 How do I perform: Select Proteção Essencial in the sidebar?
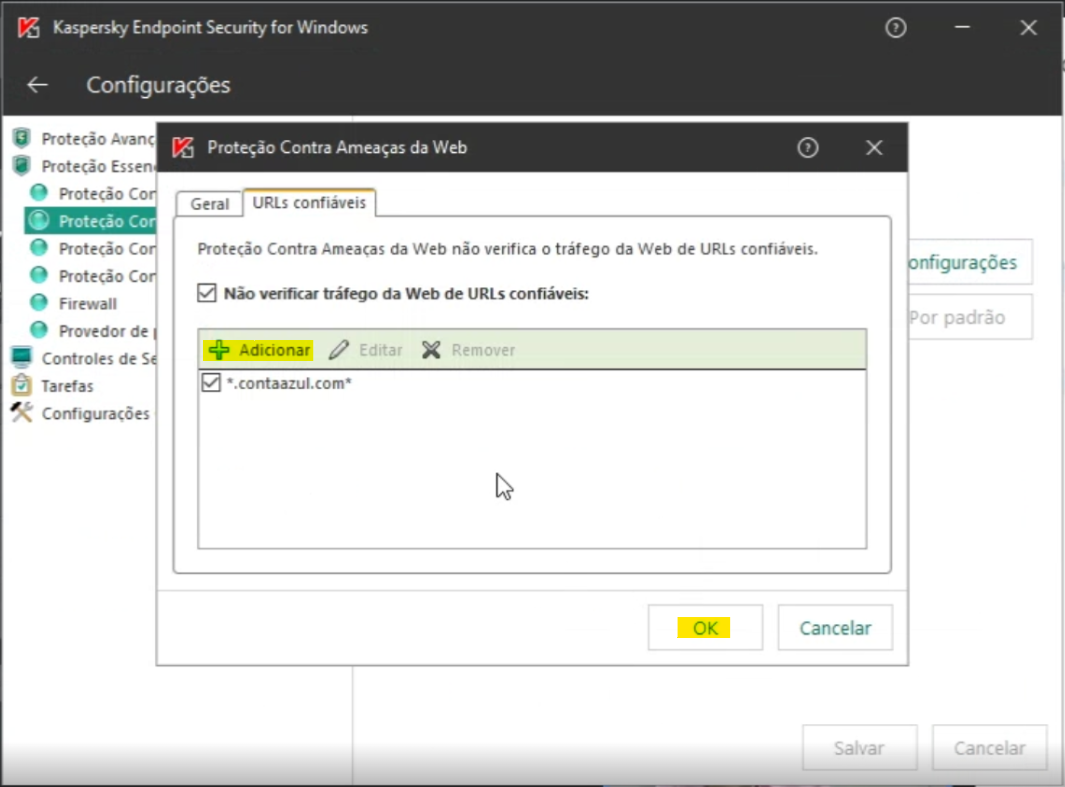pyautogui.click(x=98, y=166)
